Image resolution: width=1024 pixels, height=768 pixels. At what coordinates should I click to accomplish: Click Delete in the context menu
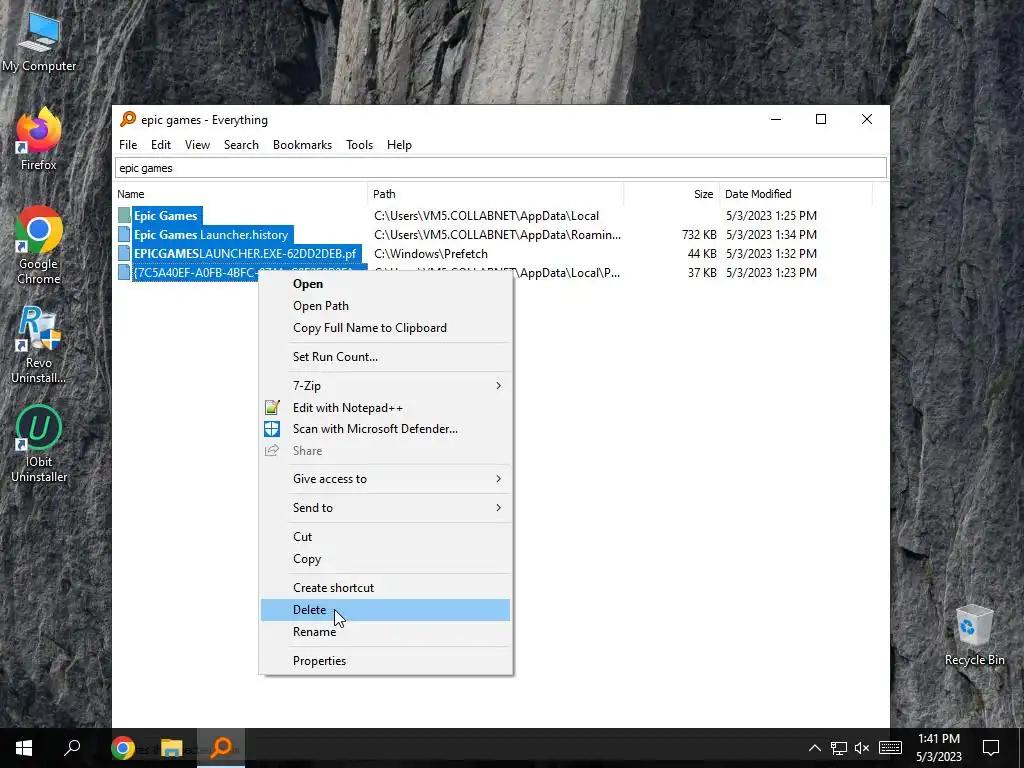pyautogui.click(x=385, y=609)
